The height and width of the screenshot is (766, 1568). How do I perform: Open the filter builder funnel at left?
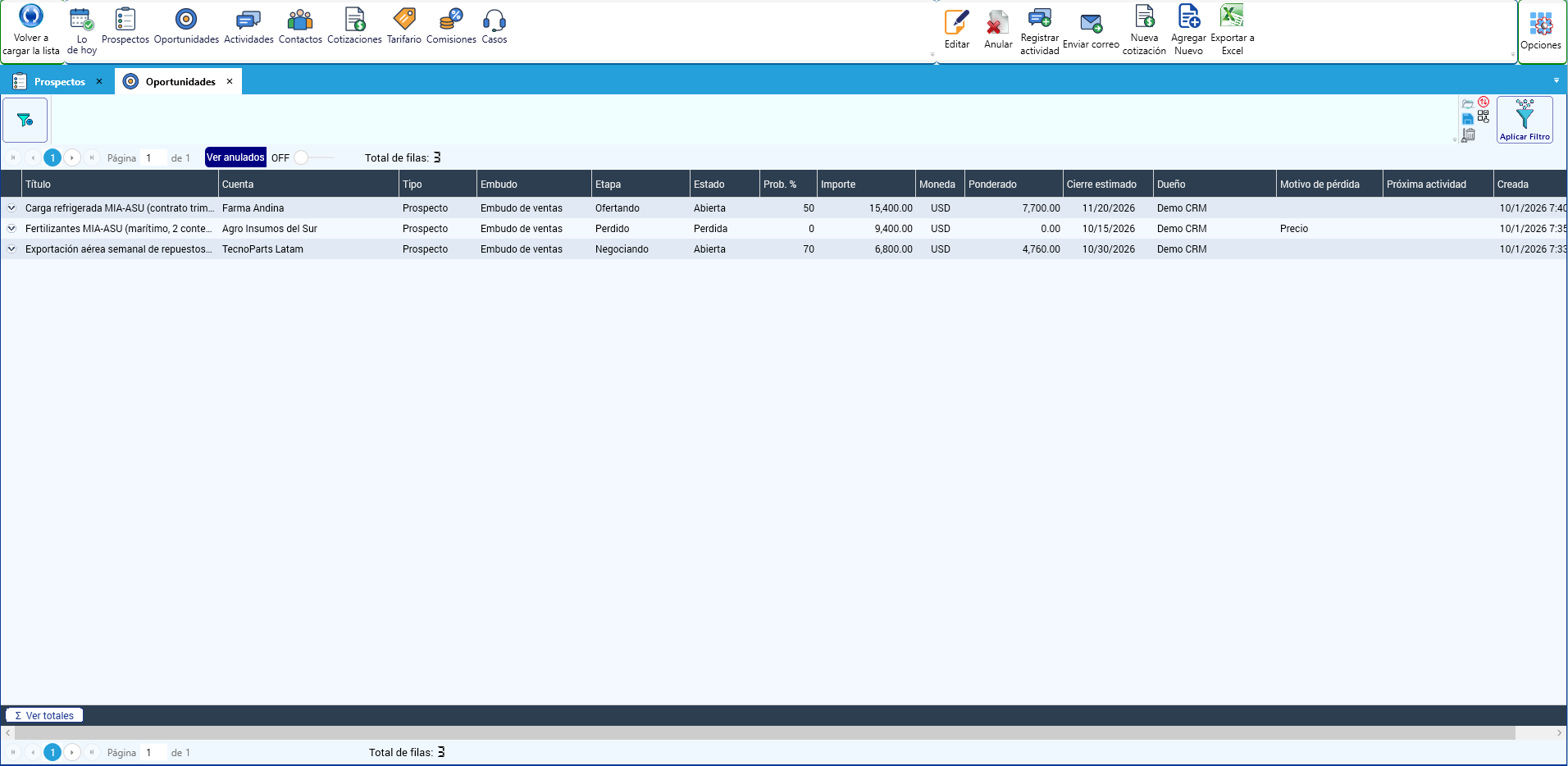(25, 120)
